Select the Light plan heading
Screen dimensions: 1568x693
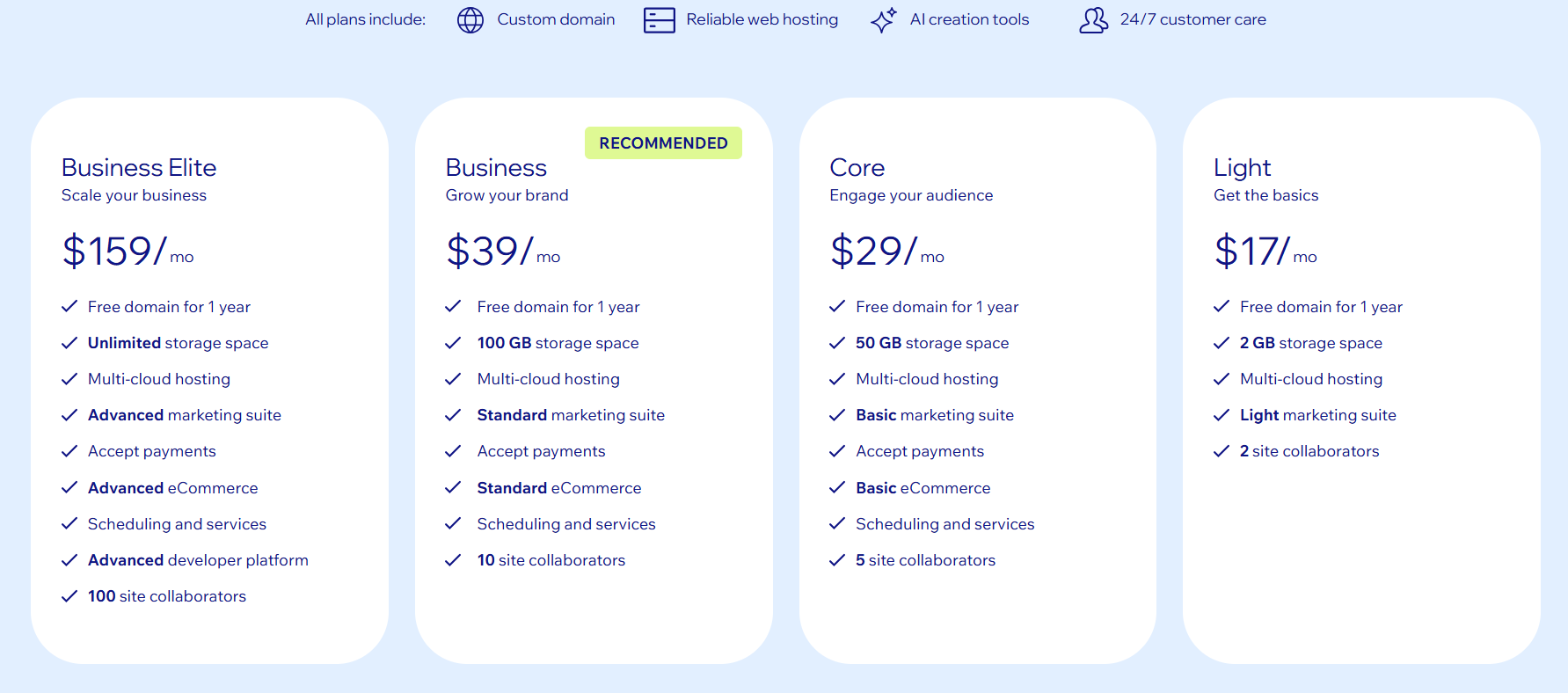click(1243, 167)
